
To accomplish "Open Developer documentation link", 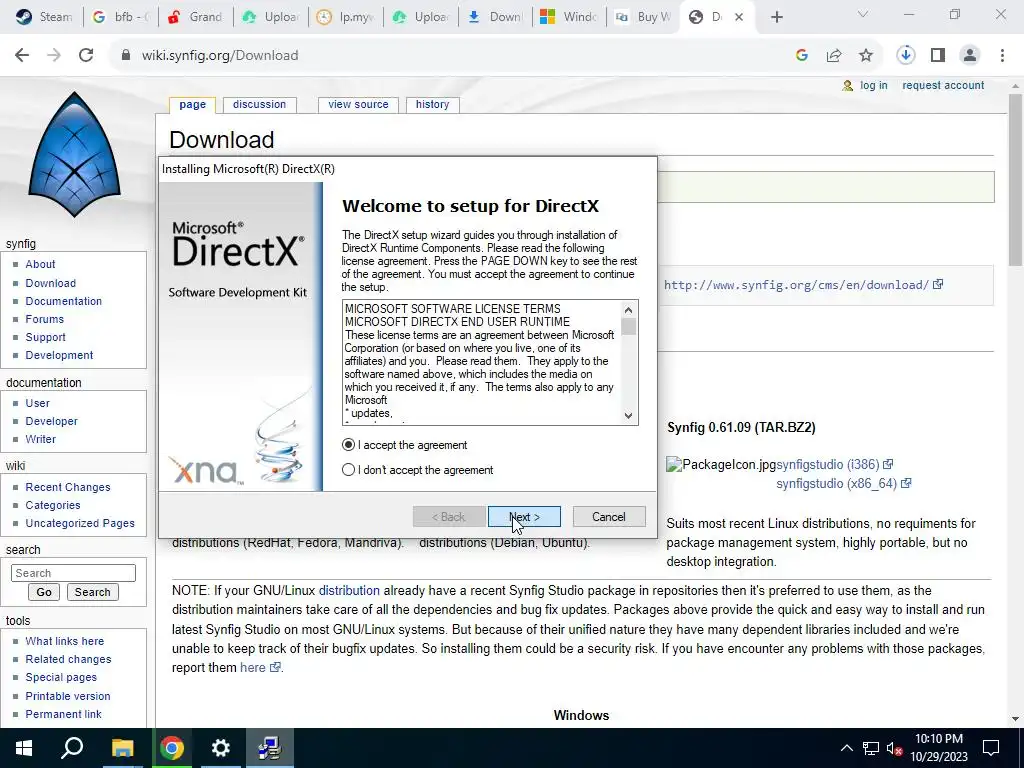I will [x=52, y=421].
